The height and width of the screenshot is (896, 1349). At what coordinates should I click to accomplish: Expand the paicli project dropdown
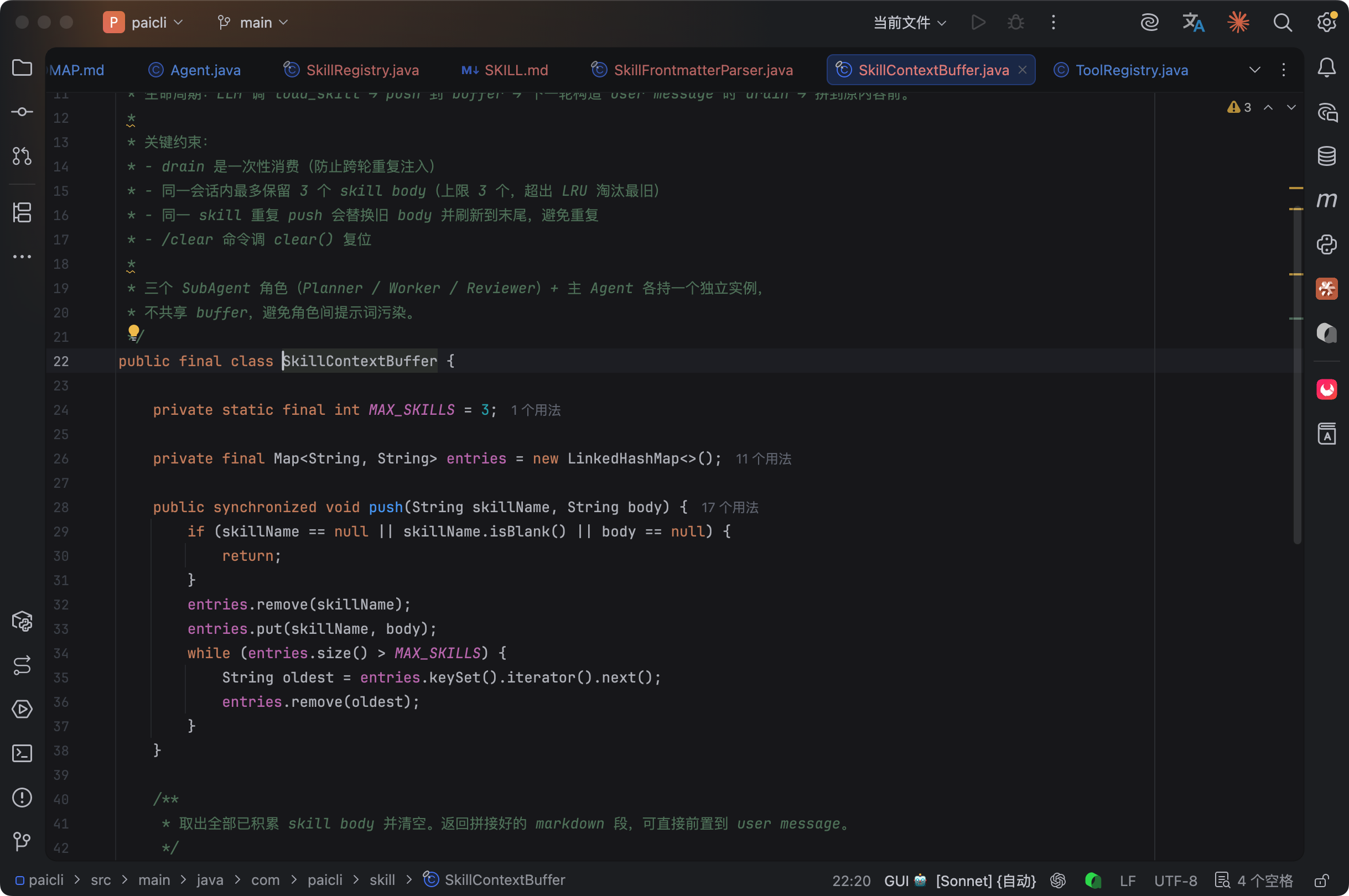coord(143,22)
